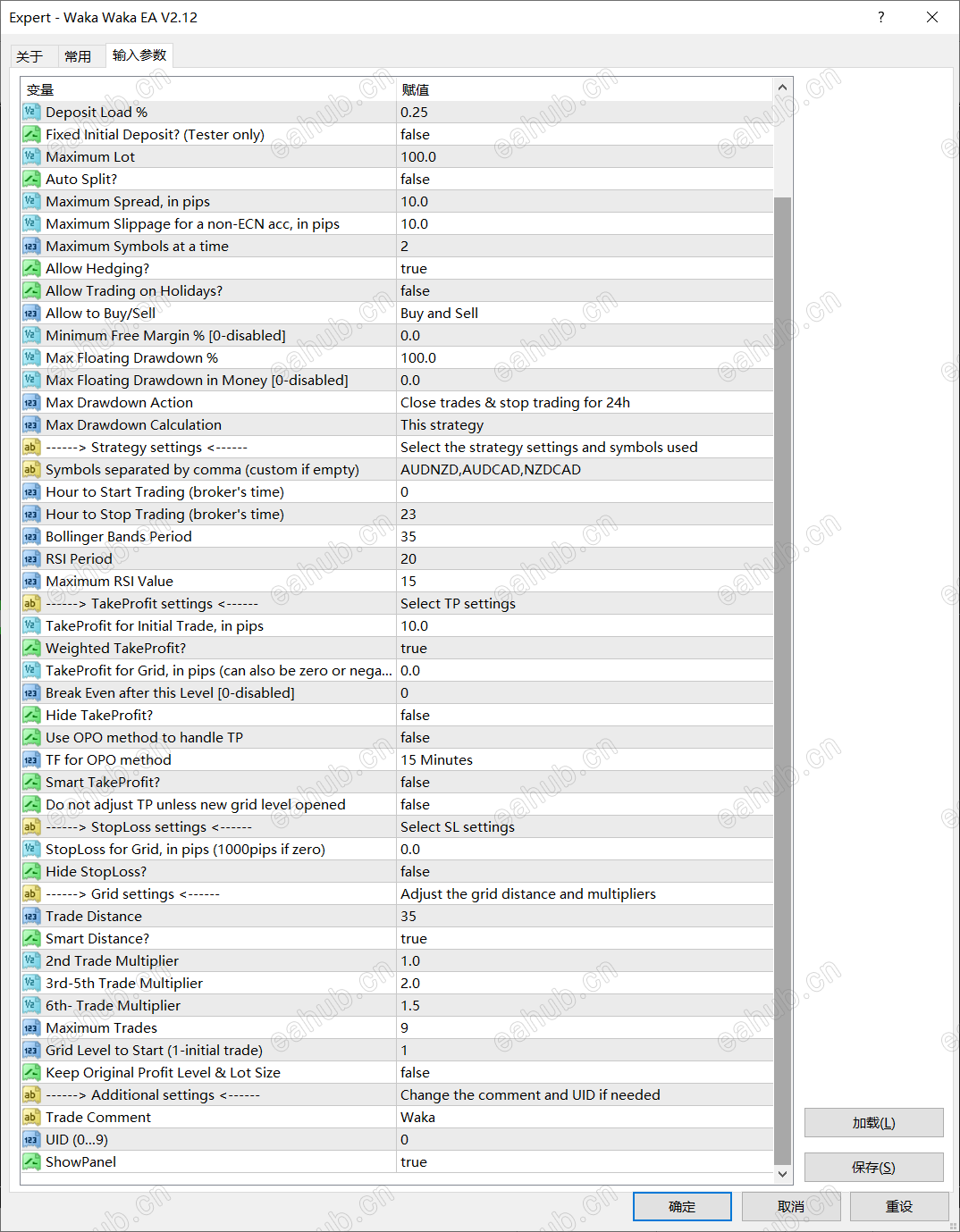Toggle the Smart Distance true value
960x1232 pixels.
click(585, 938)
